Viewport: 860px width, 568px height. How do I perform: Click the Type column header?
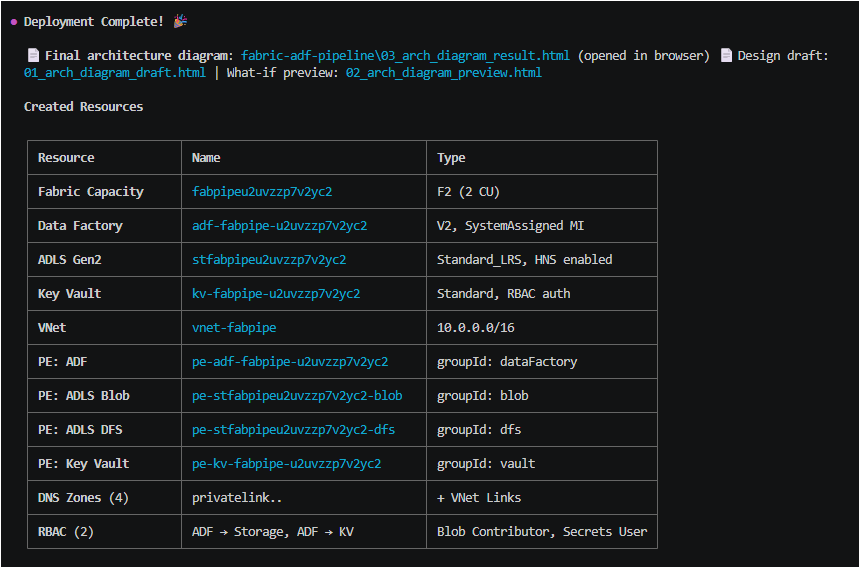(451, 158)
